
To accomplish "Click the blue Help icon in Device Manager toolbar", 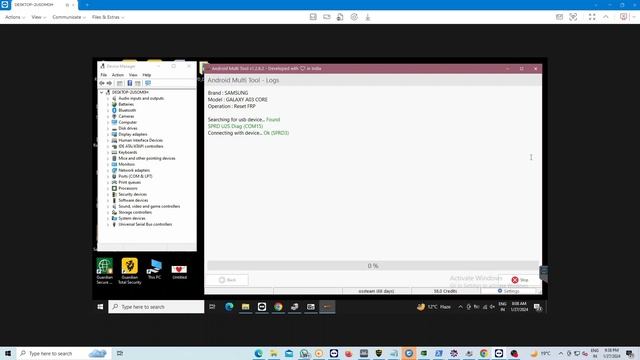I will (x=129, y=83).
